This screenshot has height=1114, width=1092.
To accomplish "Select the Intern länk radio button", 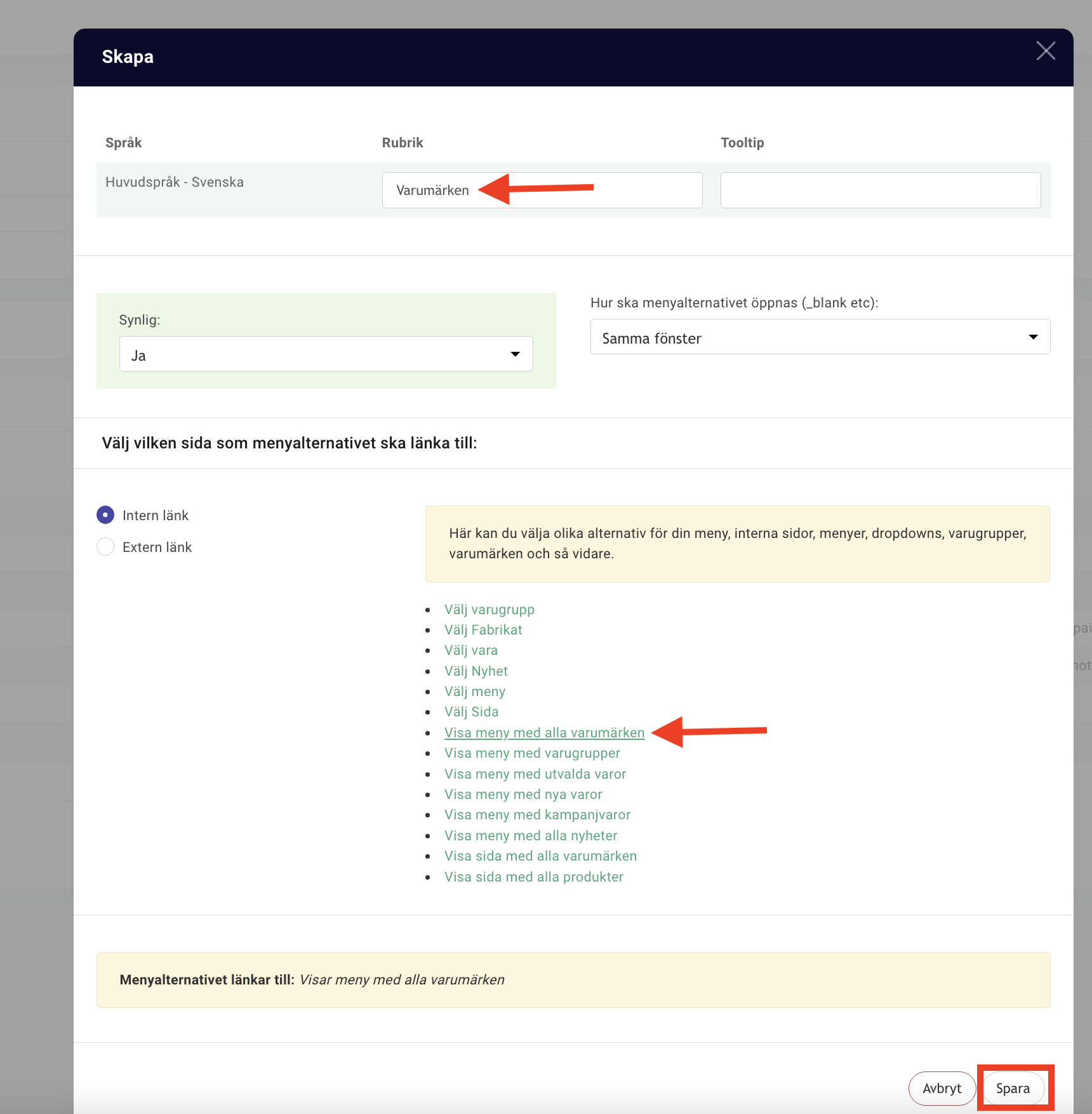I will (x=105, y=515).
